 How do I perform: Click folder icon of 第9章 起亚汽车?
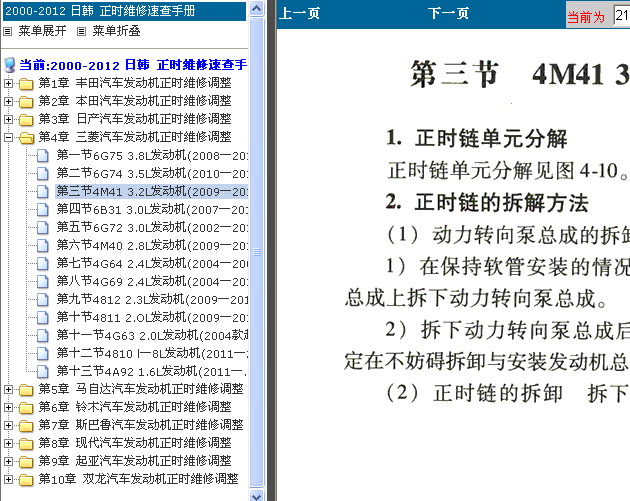[26, 462]
